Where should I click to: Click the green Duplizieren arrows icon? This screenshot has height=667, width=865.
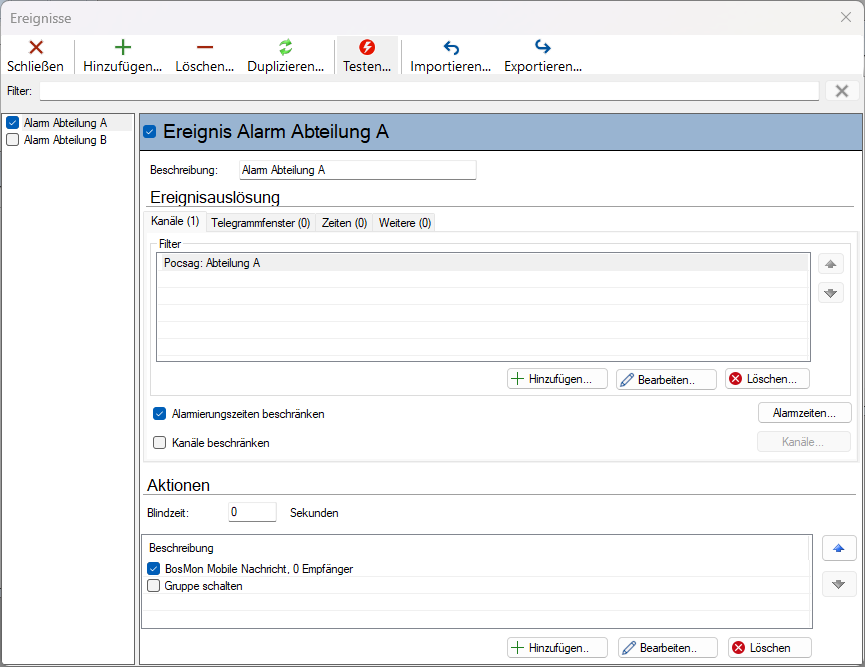click(x=285, y=47)
